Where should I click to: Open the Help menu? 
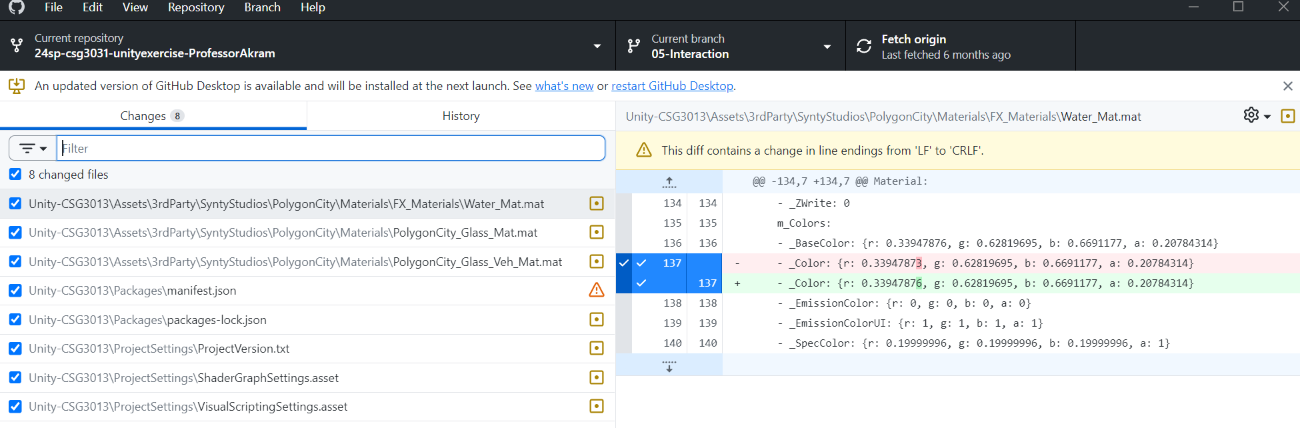pyautogui.click(x=313, y=7)
